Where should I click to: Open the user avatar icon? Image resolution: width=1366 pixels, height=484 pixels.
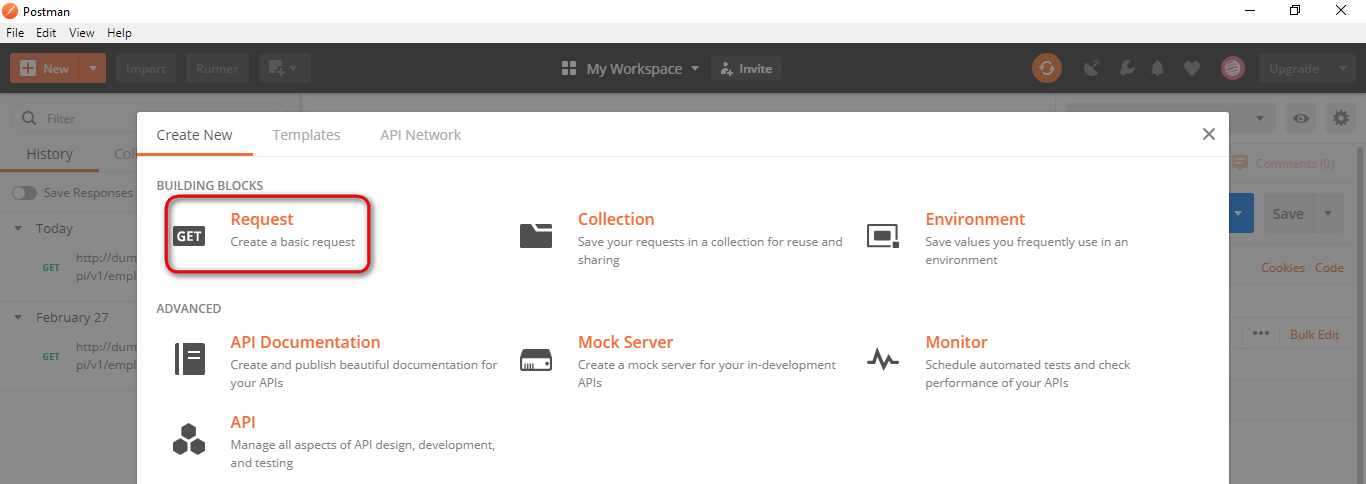click(x=1232, y=68)
